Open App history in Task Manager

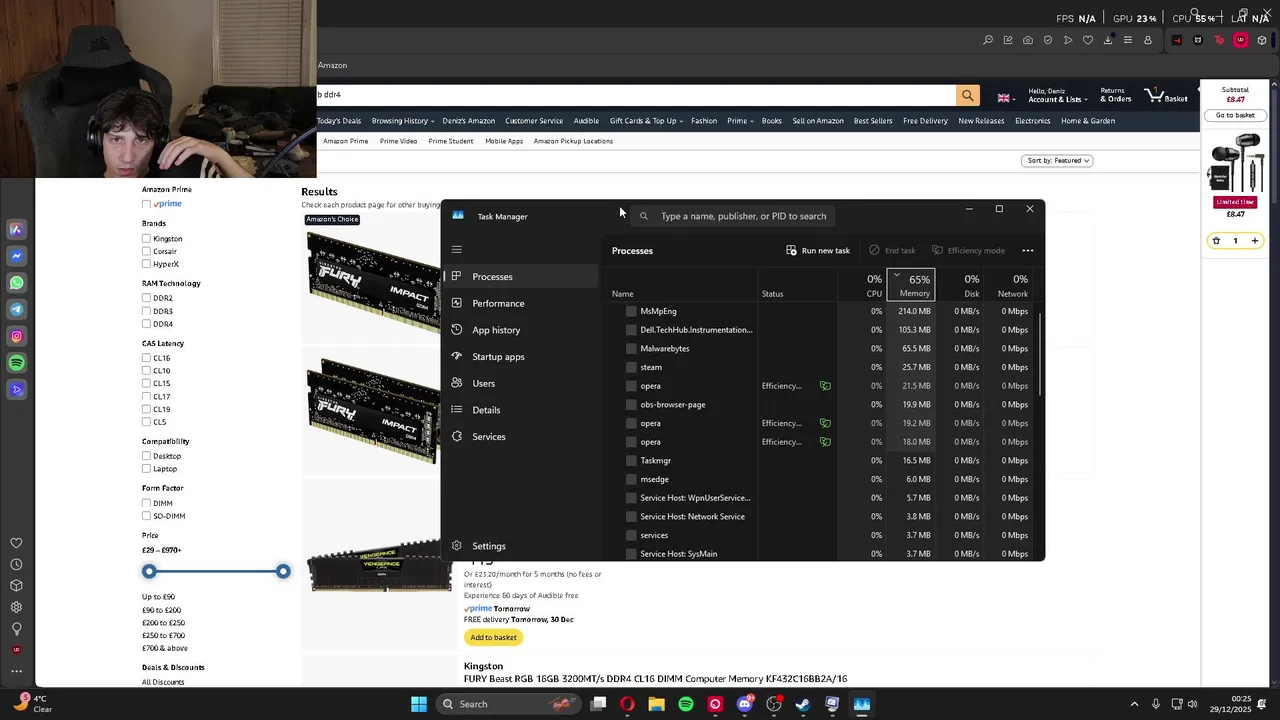point(520,330)
